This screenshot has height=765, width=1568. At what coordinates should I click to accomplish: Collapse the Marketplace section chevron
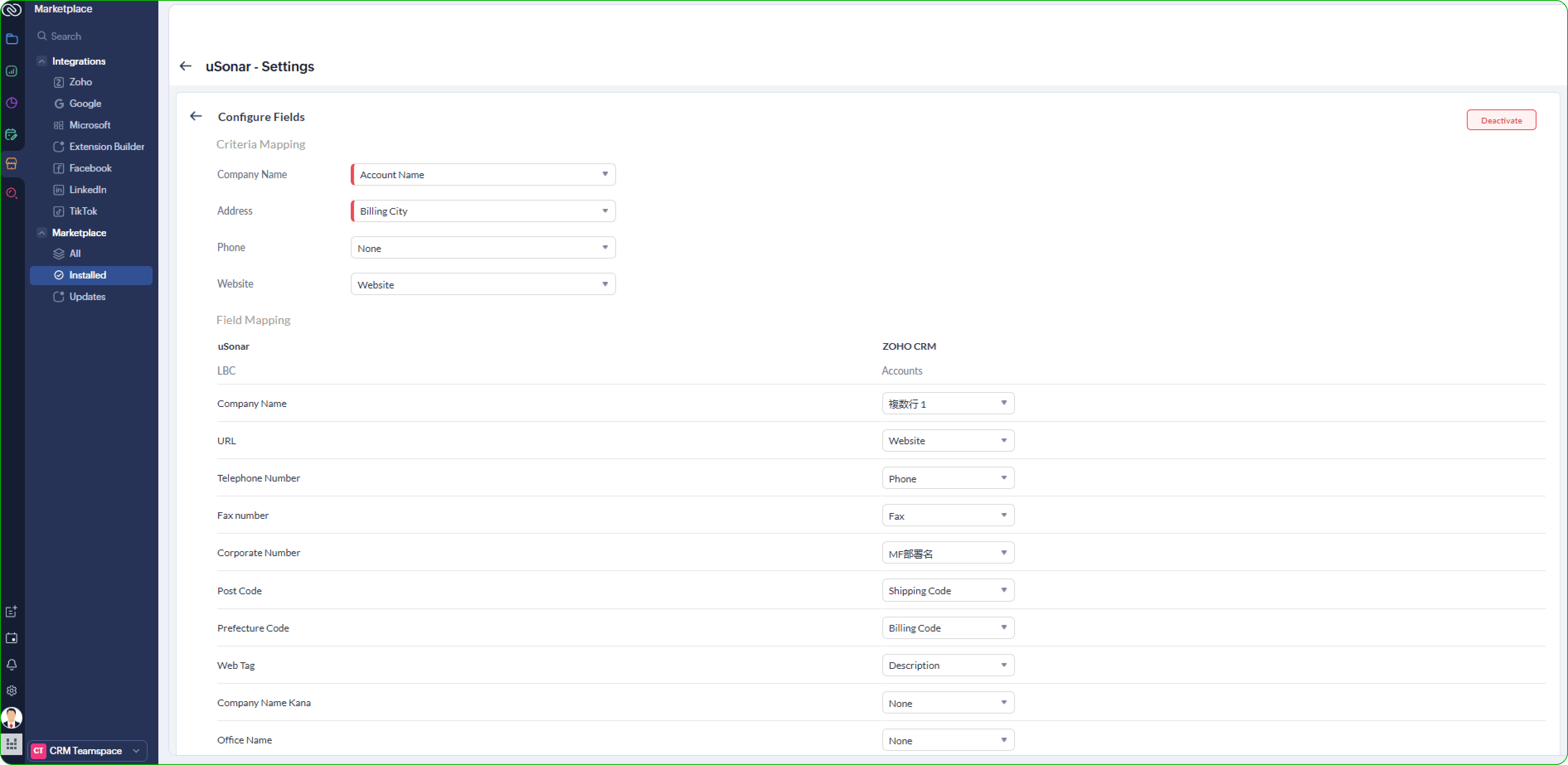[41, 233]
